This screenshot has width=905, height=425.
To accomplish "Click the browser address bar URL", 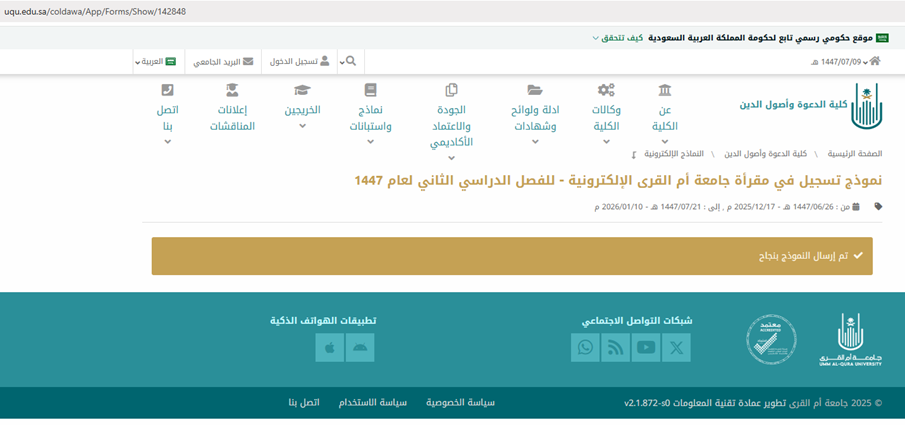I will click(x=95, y=11).
